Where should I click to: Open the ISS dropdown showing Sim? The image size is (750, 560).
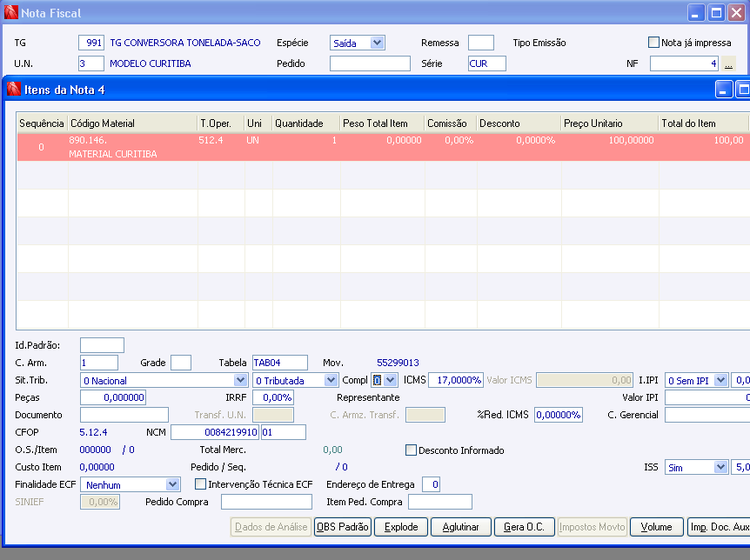(x=721, y=467)
